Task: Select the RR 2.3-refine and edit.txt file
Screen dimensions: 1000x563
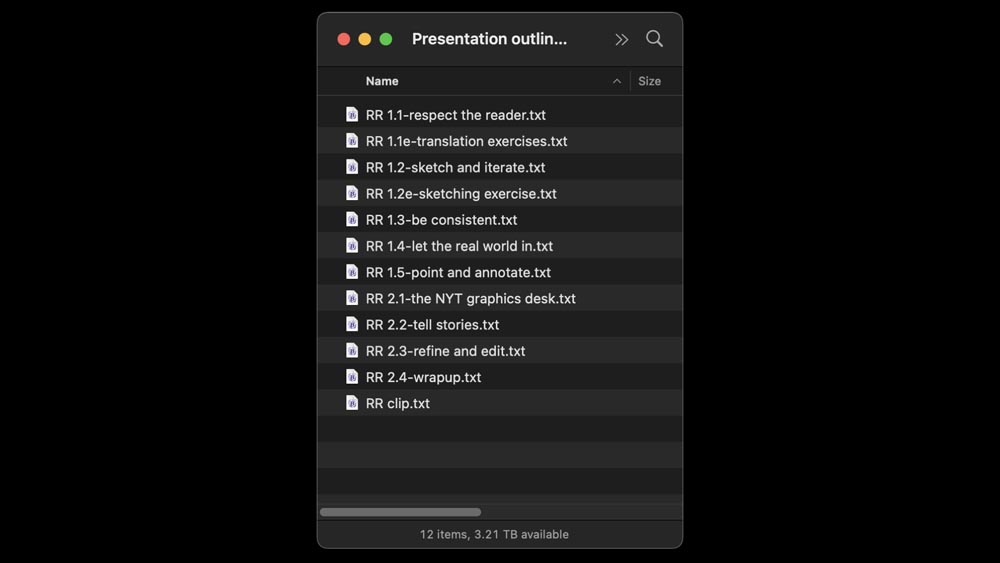Action: 445,351
